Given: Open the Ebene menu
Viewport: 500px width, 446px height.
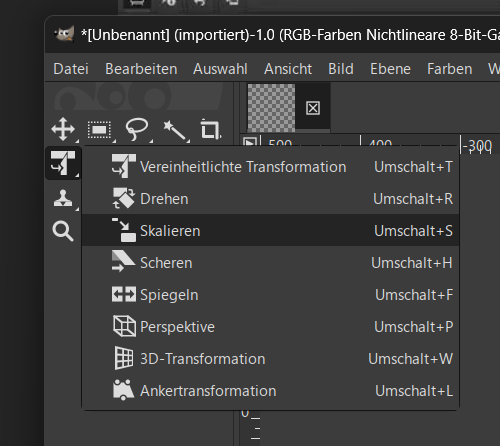Looking at the screenshot, I should 390,69.
